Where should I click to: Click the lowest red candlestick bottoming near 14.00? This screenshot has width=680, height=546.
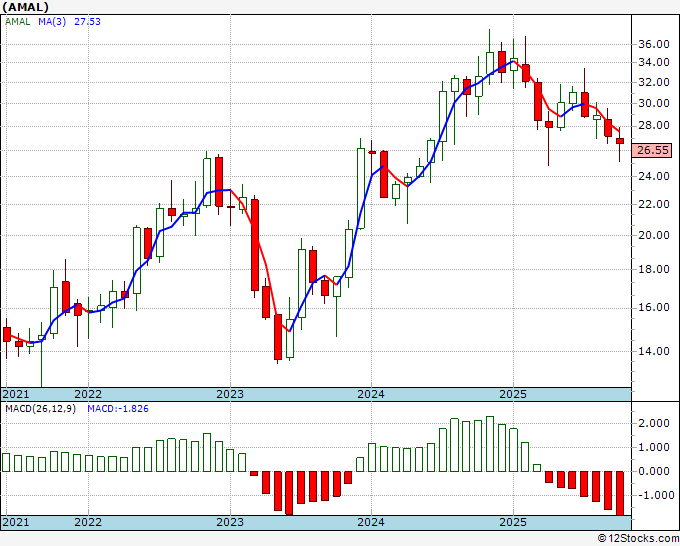click(x=278, y=337)
